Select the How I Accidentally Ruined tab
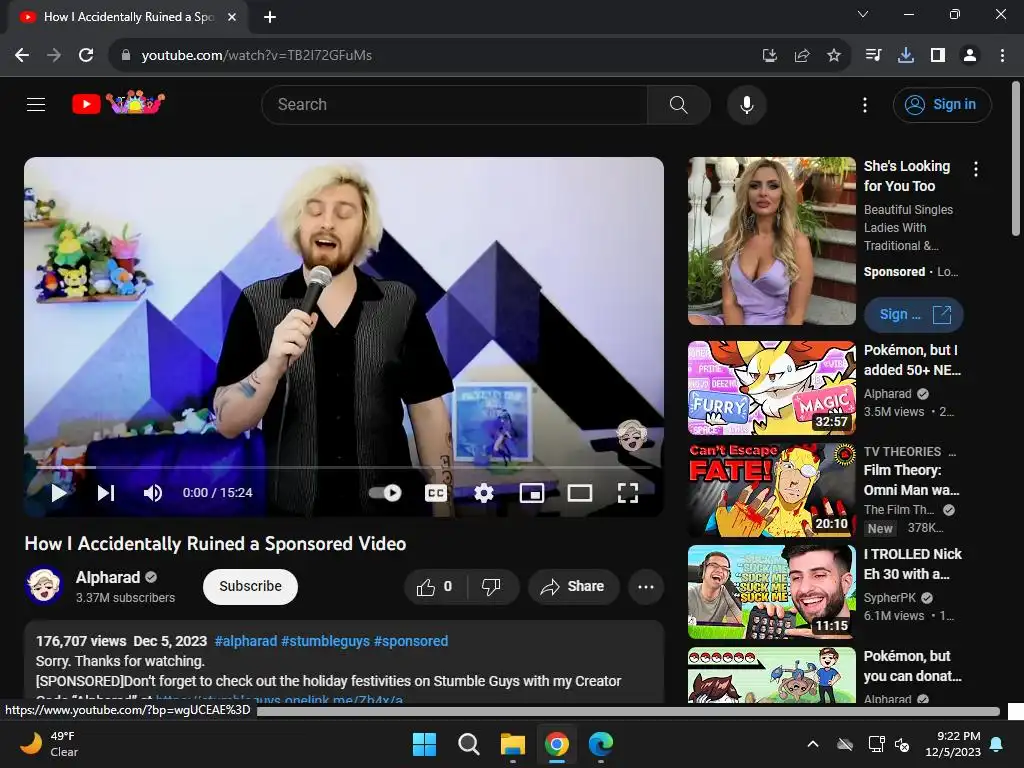This screenshot has height=768, width=1024. point(127,17)
